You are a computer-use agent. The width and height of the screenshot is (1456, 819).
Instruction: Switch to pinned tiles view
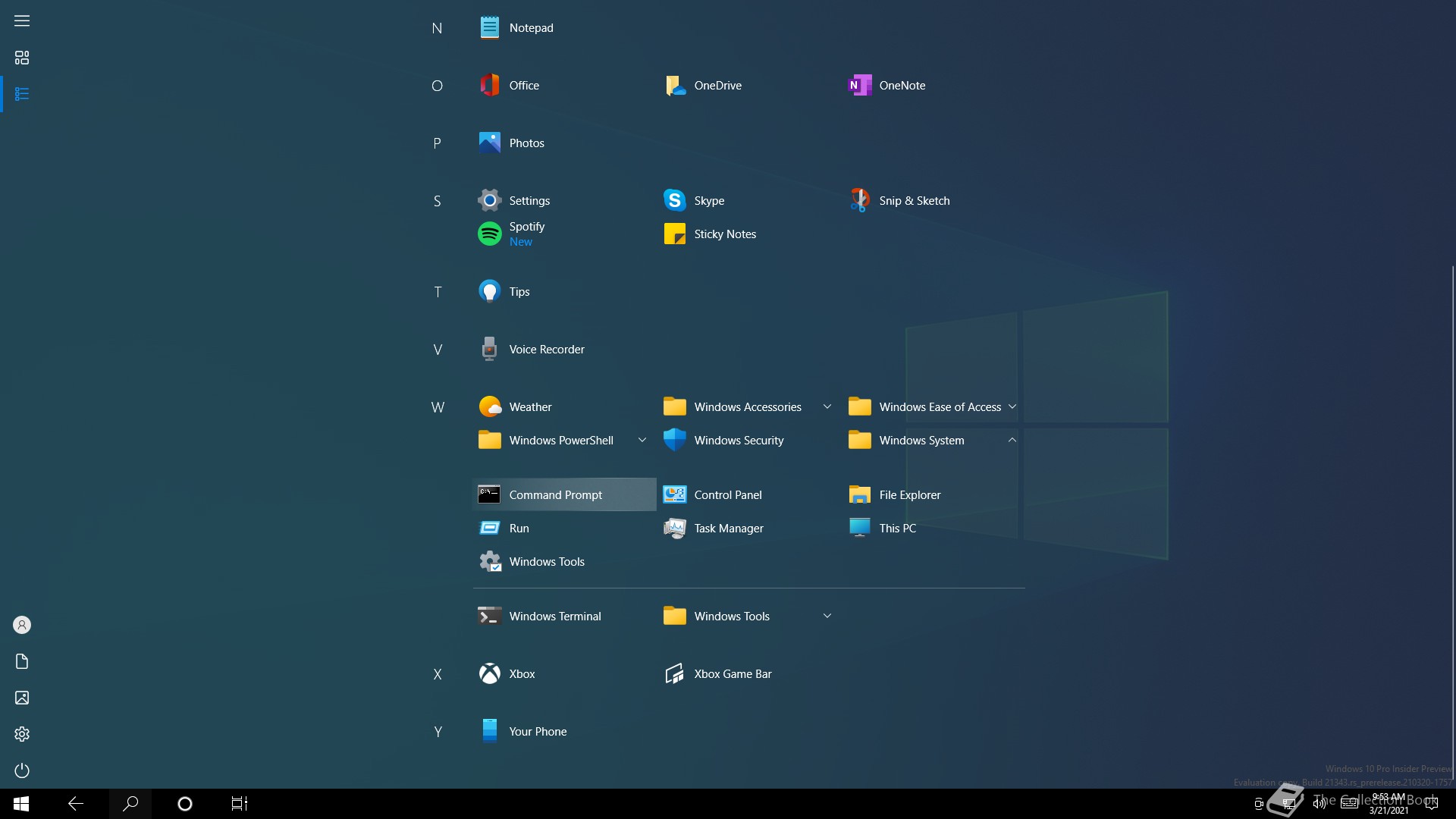pyautogui.click(x=22, y=58)
